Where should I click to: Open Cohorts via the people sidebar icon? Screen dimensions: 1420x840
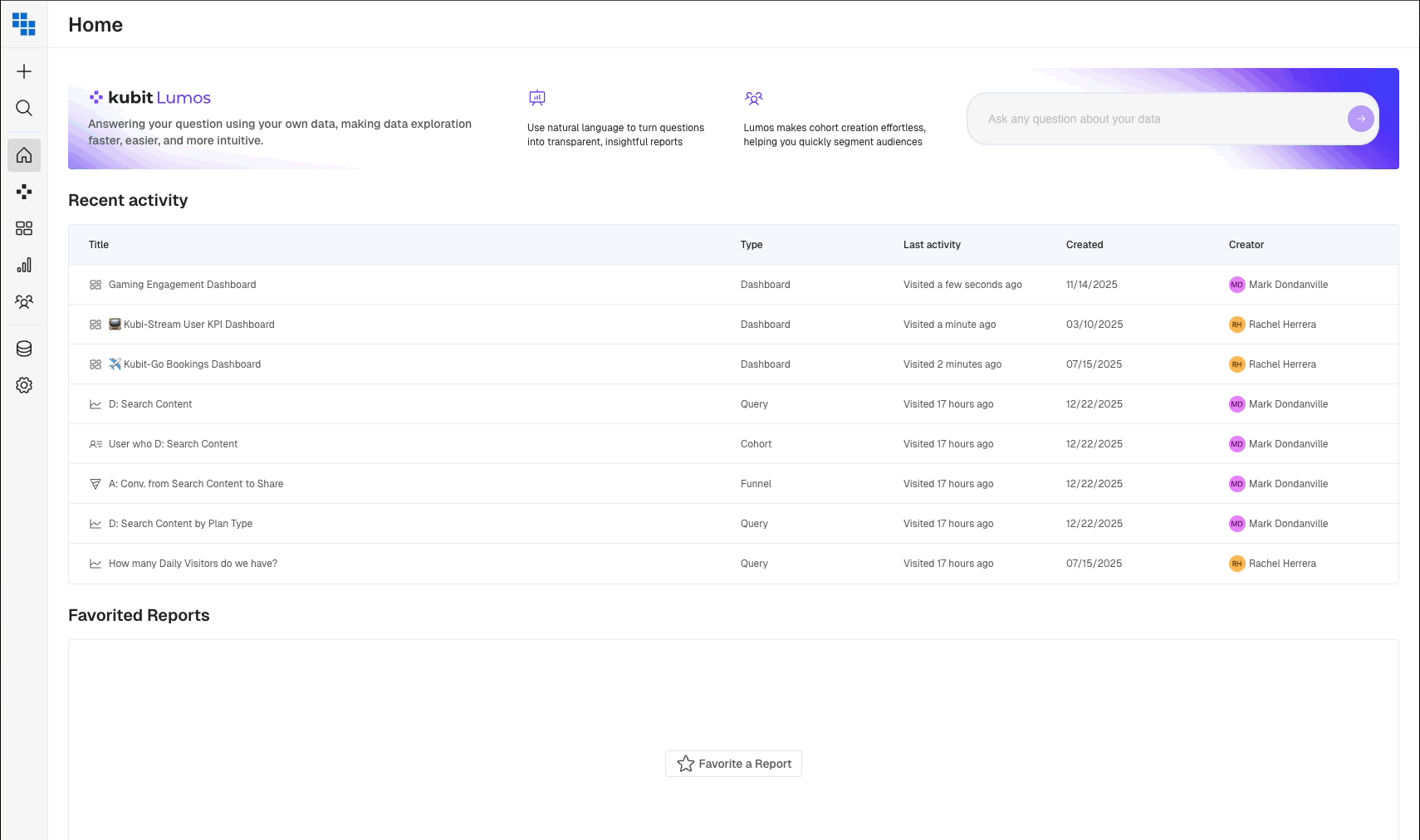point(24,302)
